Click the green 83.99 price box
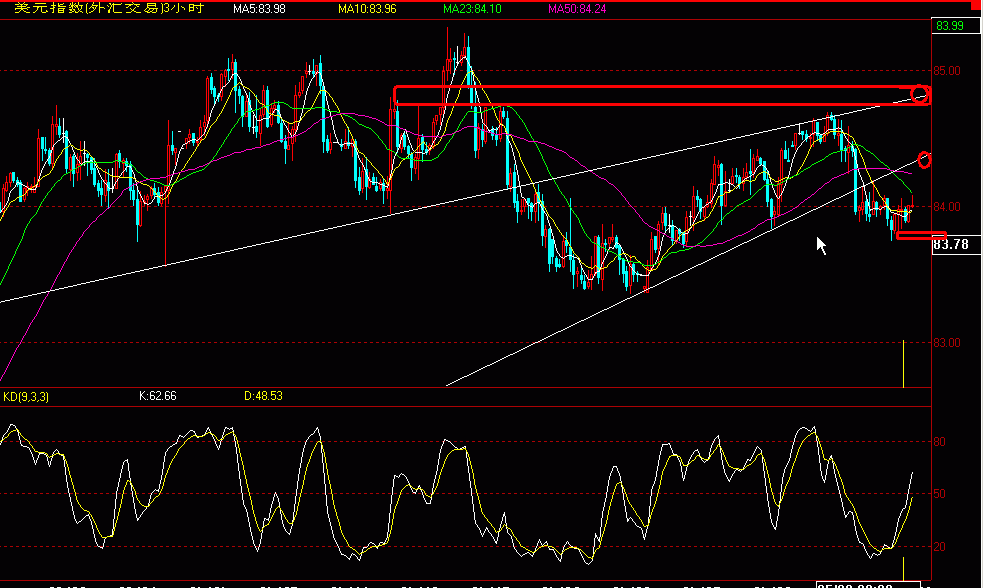 955,26
